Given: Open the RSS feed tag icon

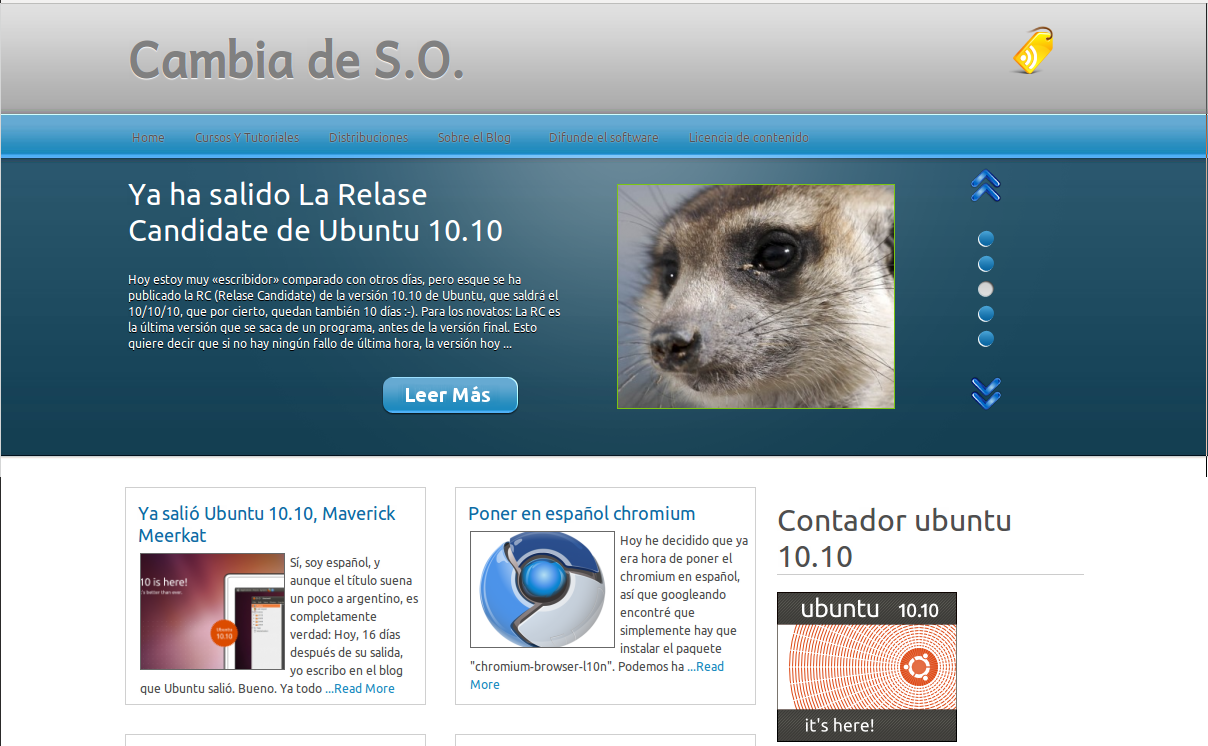Looking at the screenshot, I should point(1033,51).
